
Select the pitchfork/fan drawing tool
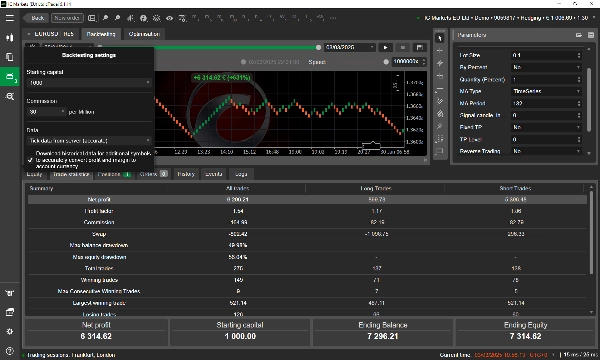(x=440, y=114)
